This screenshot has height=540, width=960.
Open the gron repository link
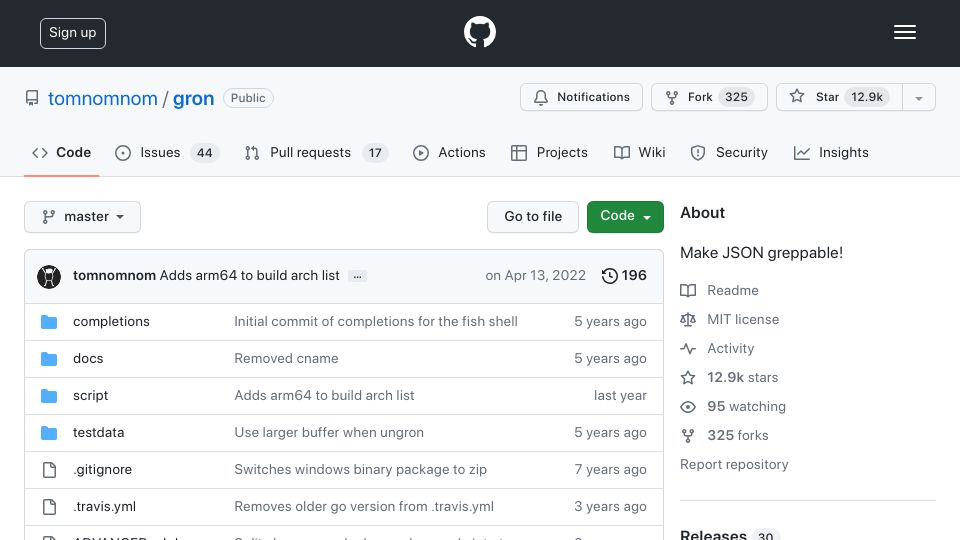(193, 99)
